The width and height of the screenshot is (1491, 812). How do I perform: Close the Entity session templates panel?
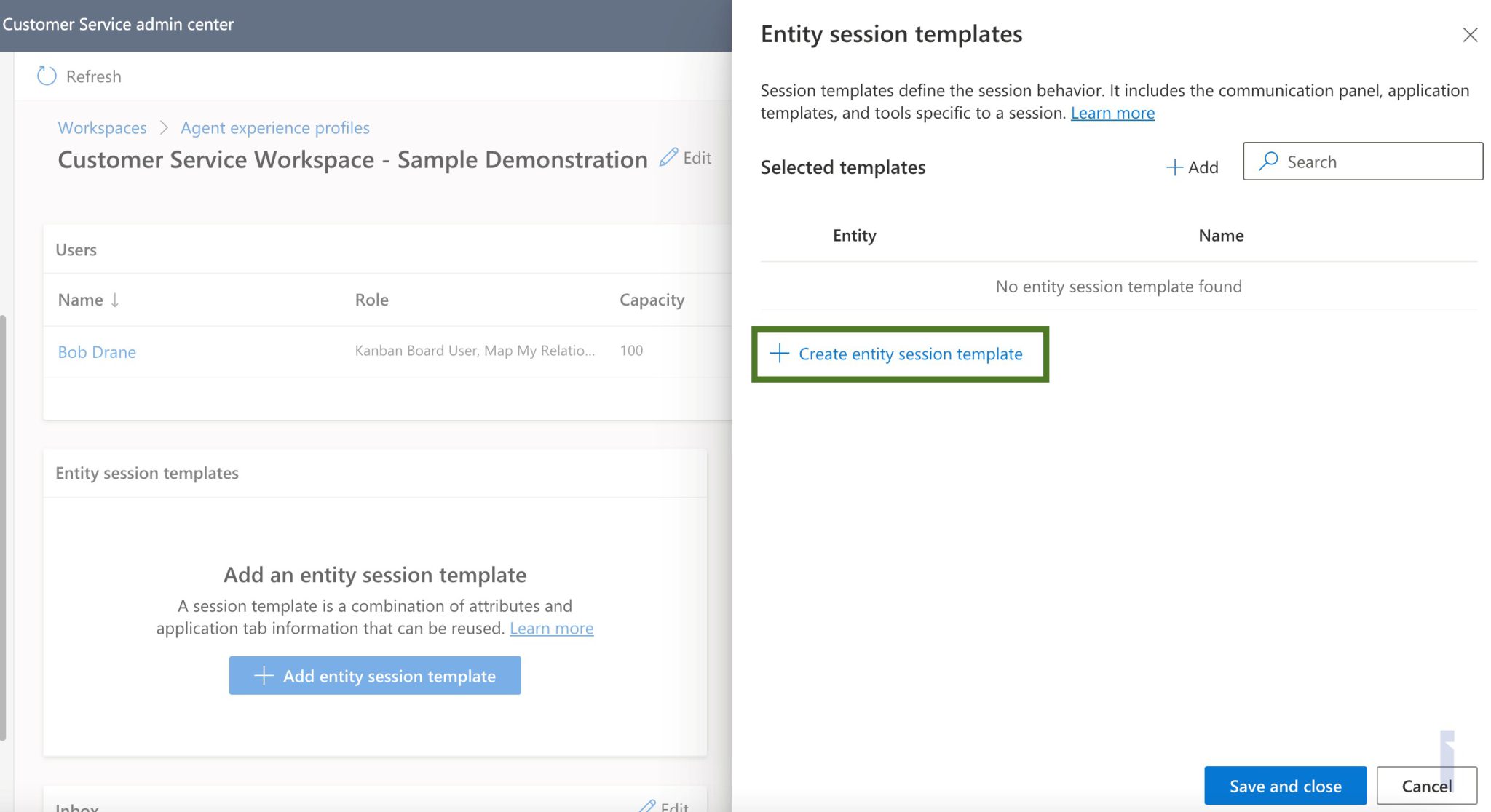click(x=1470, y=34)
